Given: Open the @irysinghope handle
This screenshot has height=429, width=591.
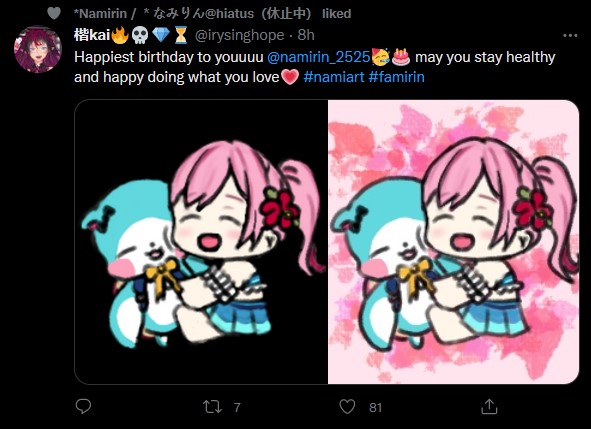Looking at the screenshot, I should [x=239, y=35].
